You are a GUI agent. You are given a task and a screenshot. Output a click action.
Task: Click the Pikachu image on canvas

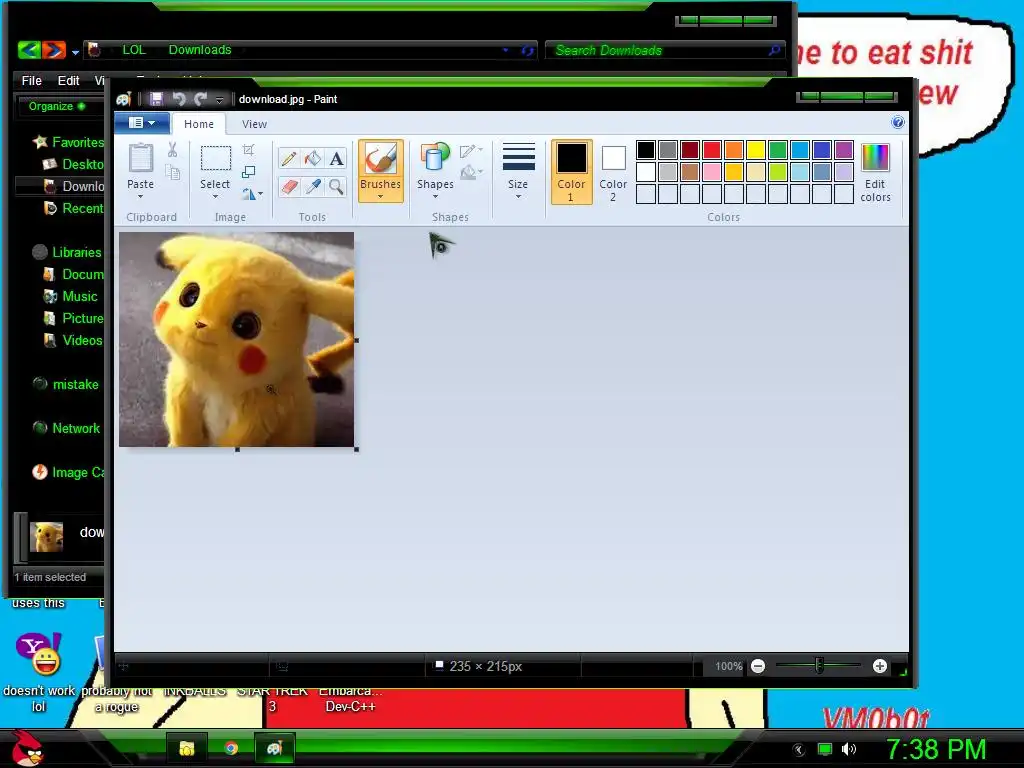tap(236, 340)
